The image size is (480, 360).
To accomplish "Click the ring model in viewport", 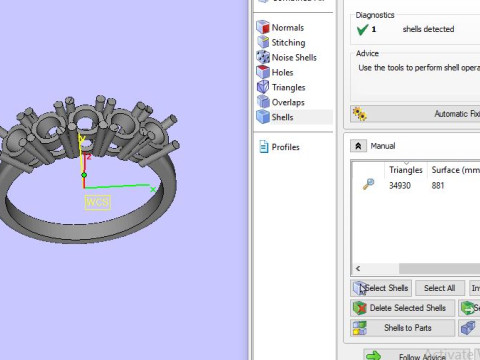I will click(x=89, y=169).
